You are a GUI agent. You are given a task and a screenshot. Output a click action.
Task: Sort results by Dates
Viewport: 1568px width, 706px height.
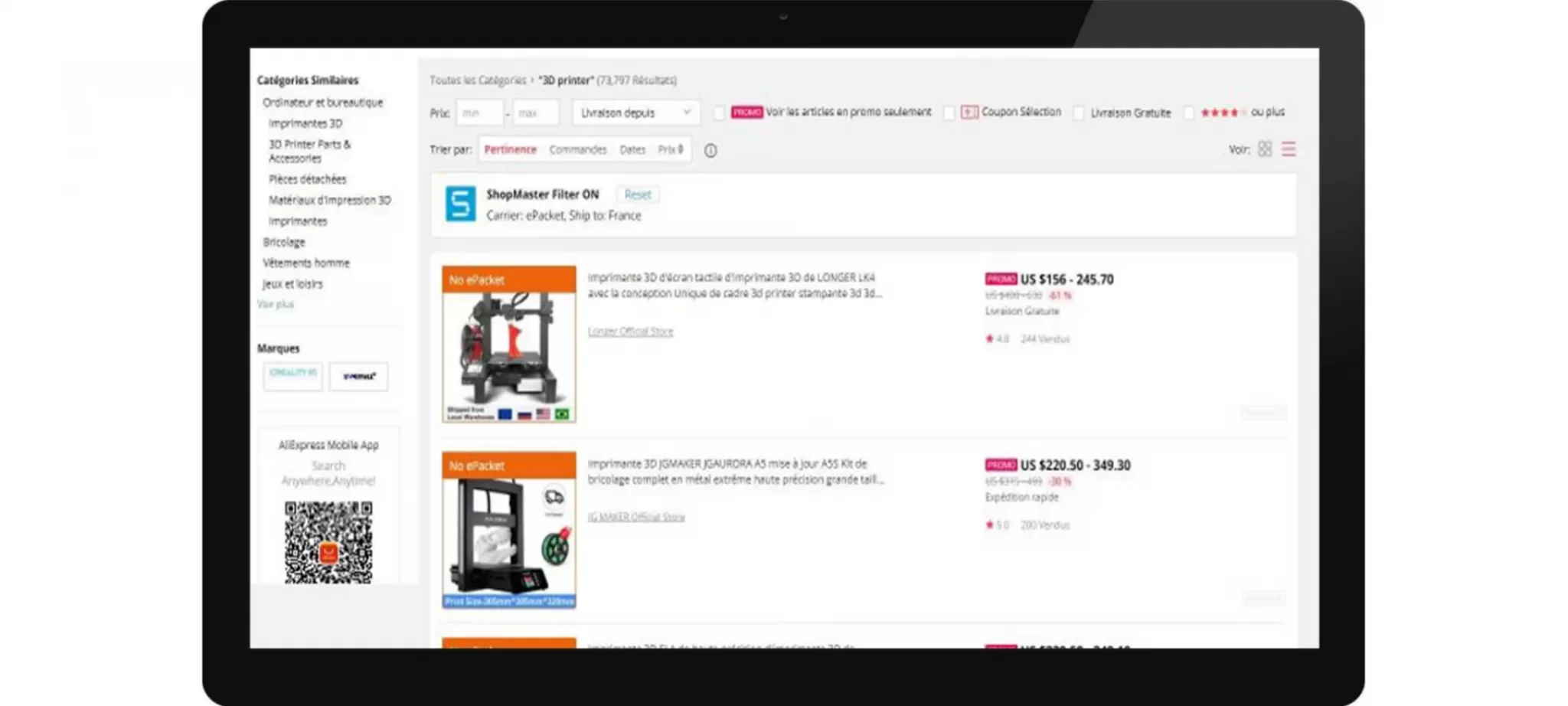(632, 149)
